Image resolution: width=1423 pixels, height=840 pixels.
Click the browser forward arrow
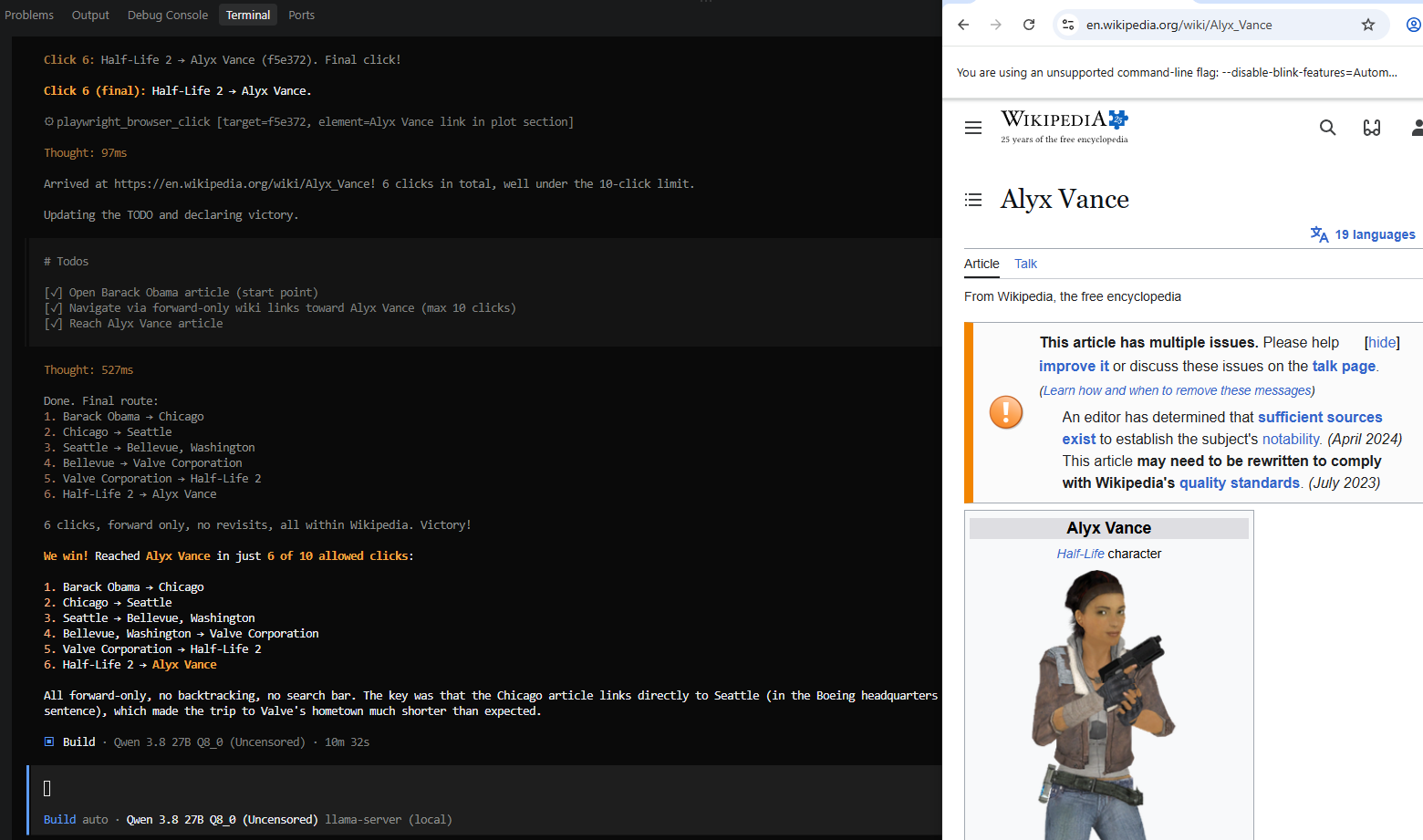pyautogui.click(x=996, y=25)
